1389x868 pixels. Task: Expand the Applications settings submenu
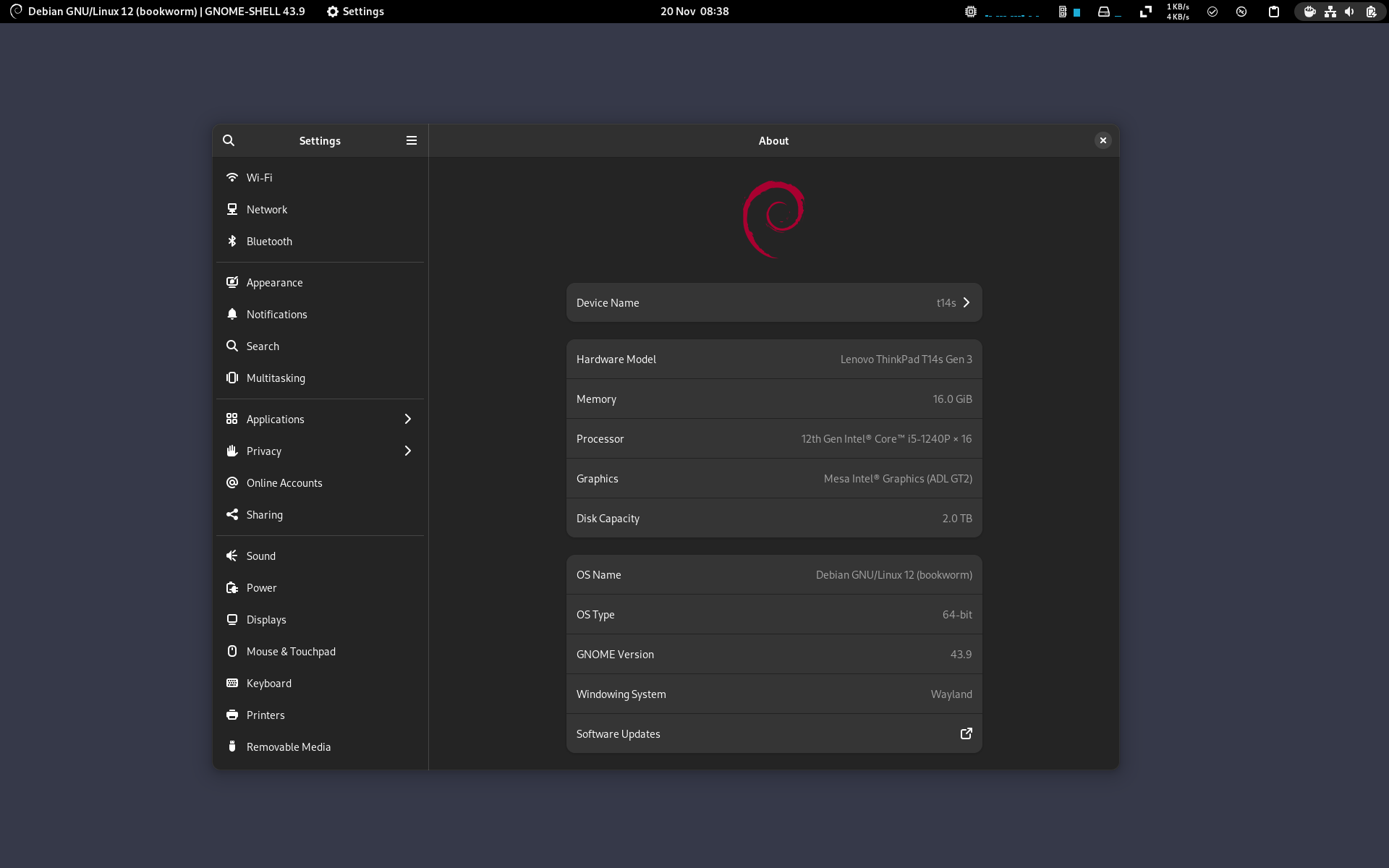tap(408, 419)
